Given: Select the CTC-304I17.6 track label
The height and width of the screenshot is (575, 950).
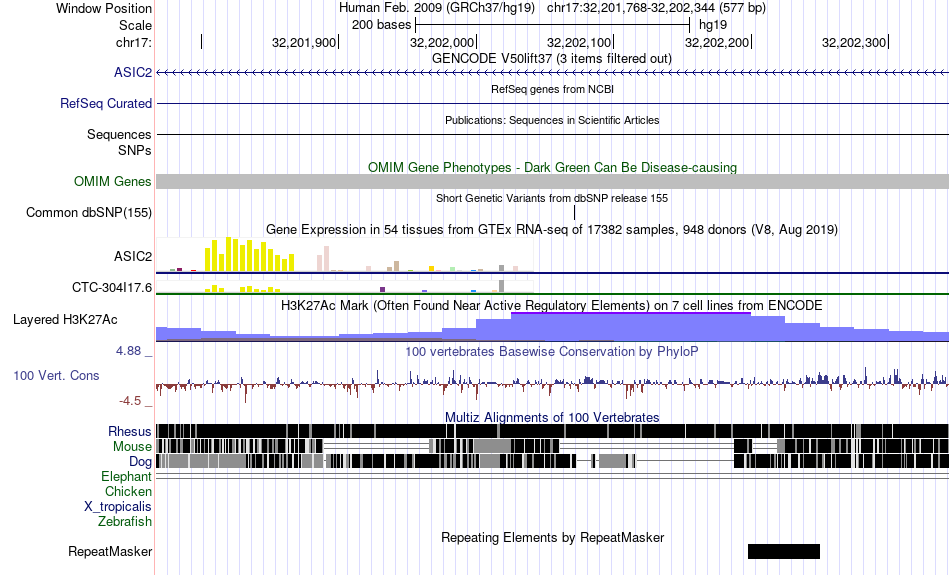Looking at the screenshot, I should click(112, 287).
